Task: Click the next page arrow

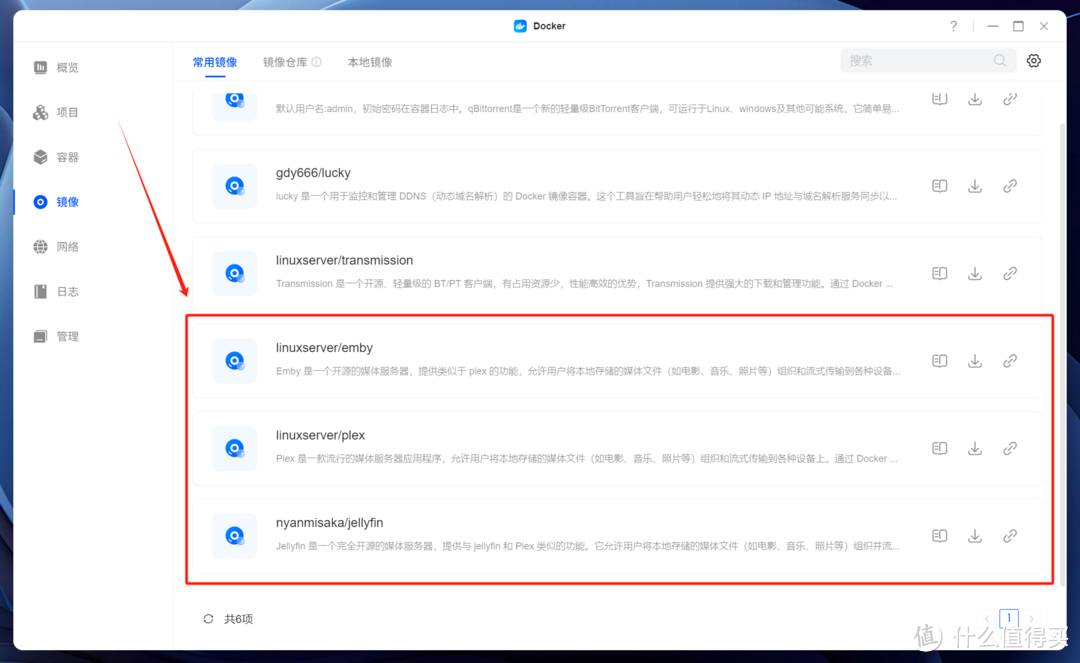Action: [1032, 618]
